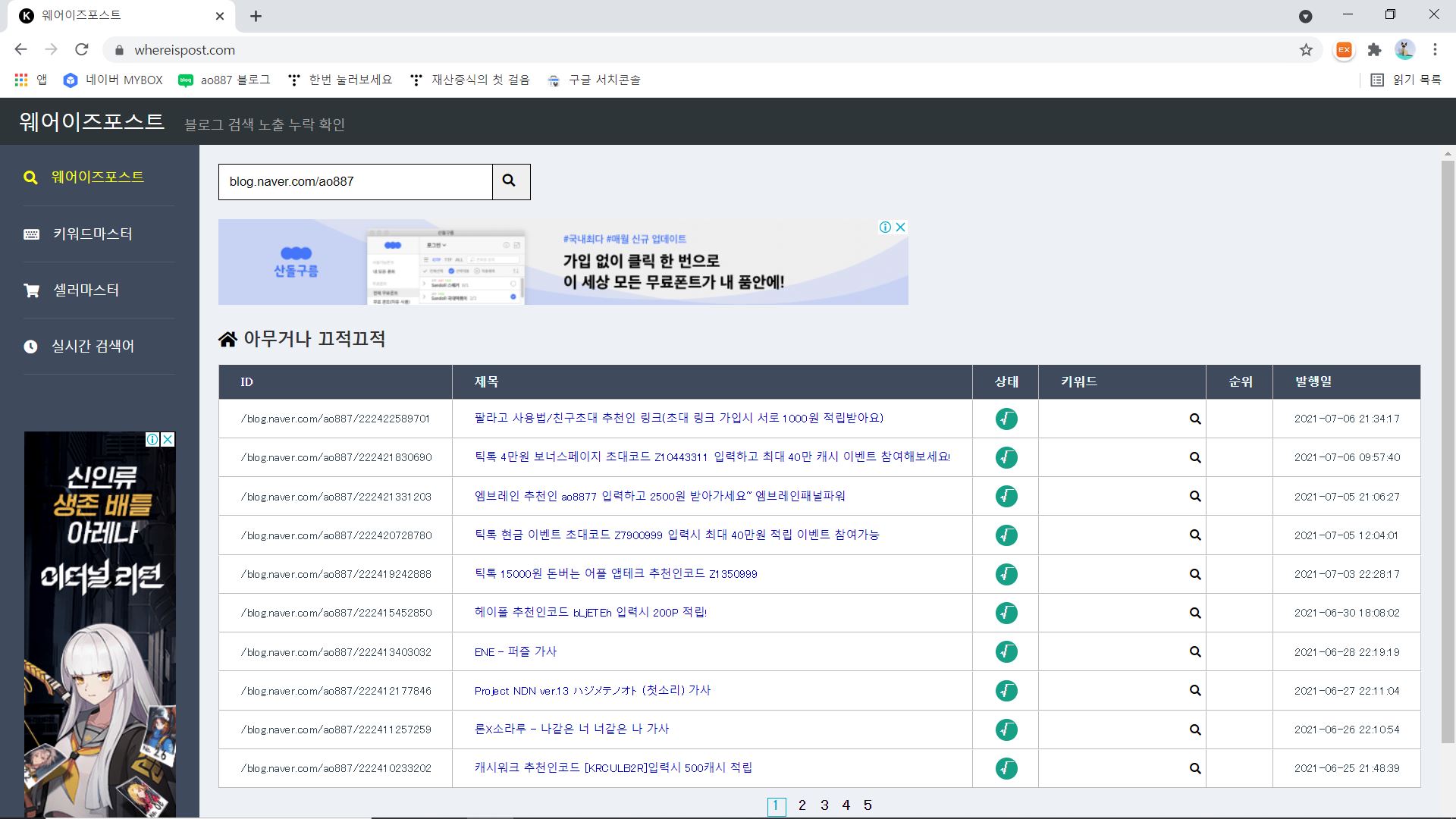
Task: Click the status icon for the 론X소라루 post
Action: 1006,730
